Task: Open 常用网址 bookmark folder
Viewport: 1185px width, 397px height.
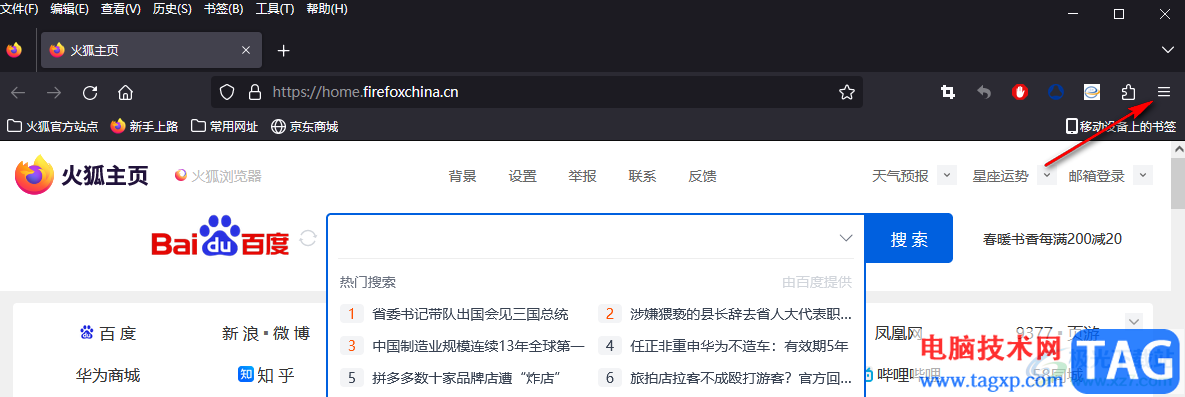Action: pos(224,126)
